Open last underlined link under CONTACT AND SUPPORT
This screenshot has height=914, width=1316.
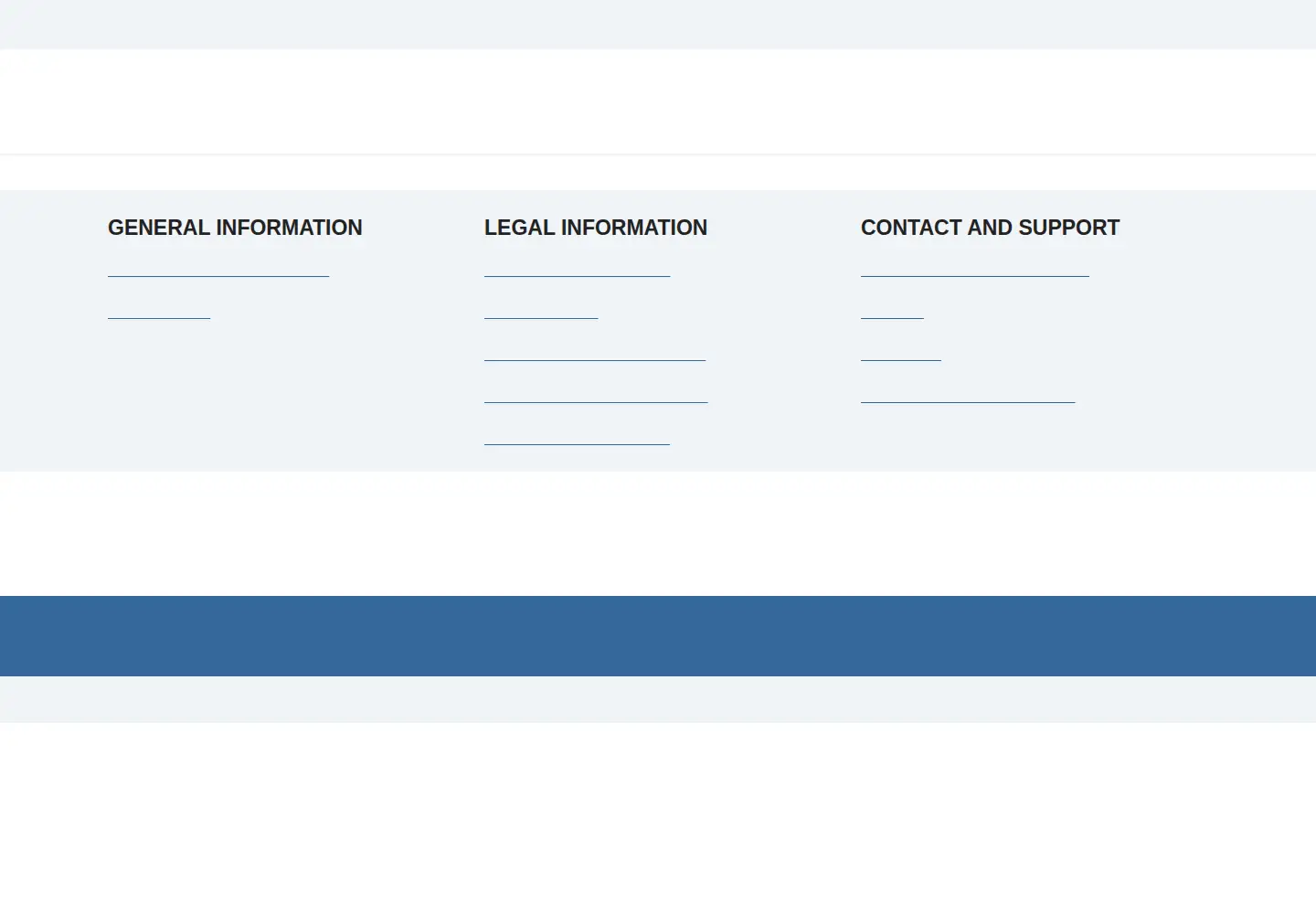(968, 393)
